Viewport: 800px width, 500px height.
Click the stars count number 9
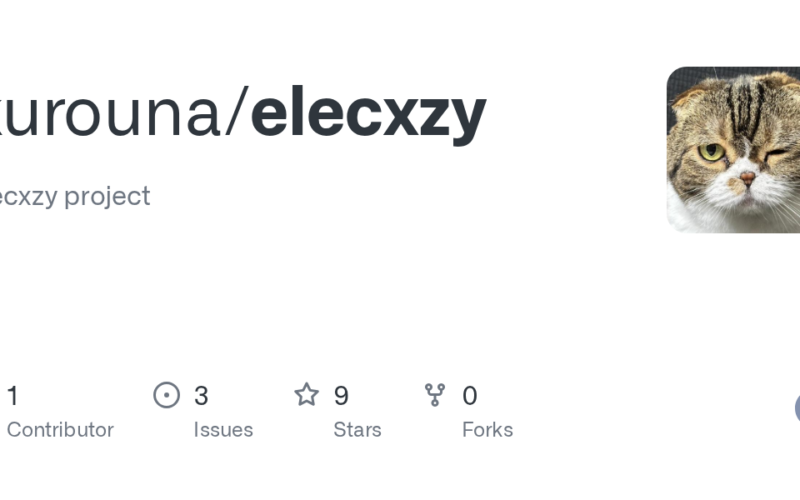coord(341,396)
